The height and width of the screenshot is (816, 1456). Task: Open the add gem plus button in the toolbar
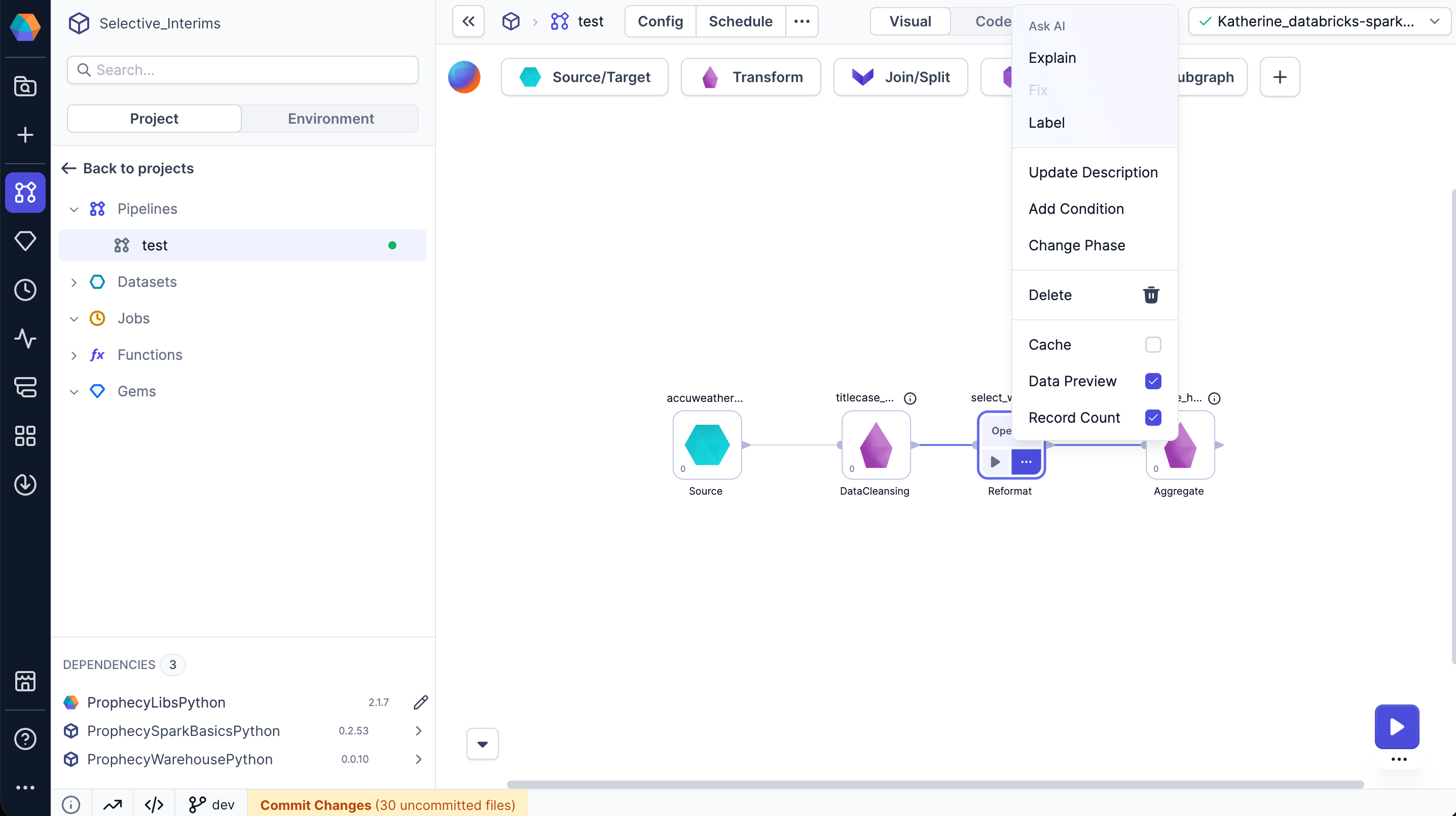(x=1280, y=77)
